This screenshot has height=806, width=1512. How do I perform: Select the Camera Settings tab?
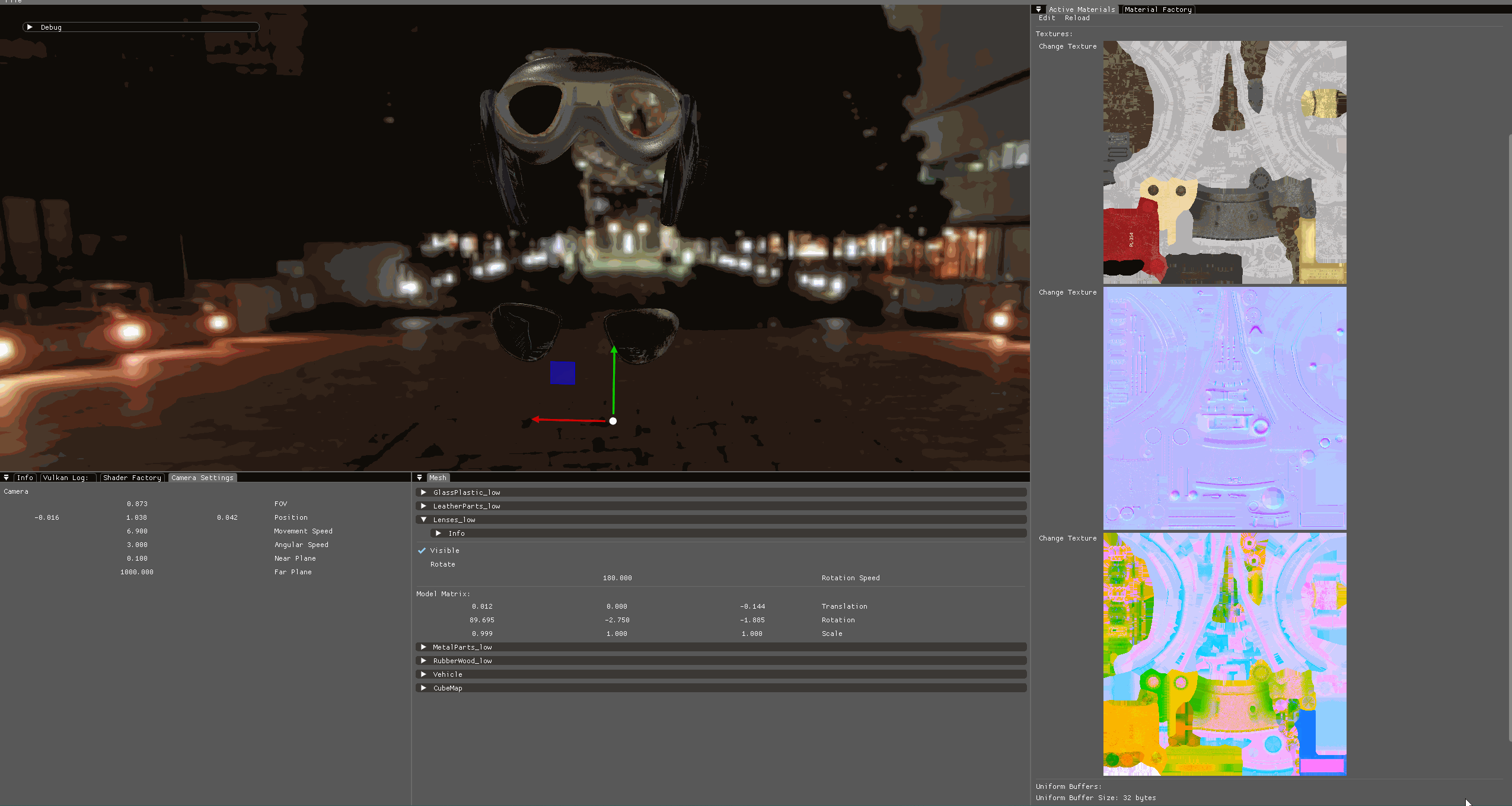pyautogui.click(x=202, y=478)
